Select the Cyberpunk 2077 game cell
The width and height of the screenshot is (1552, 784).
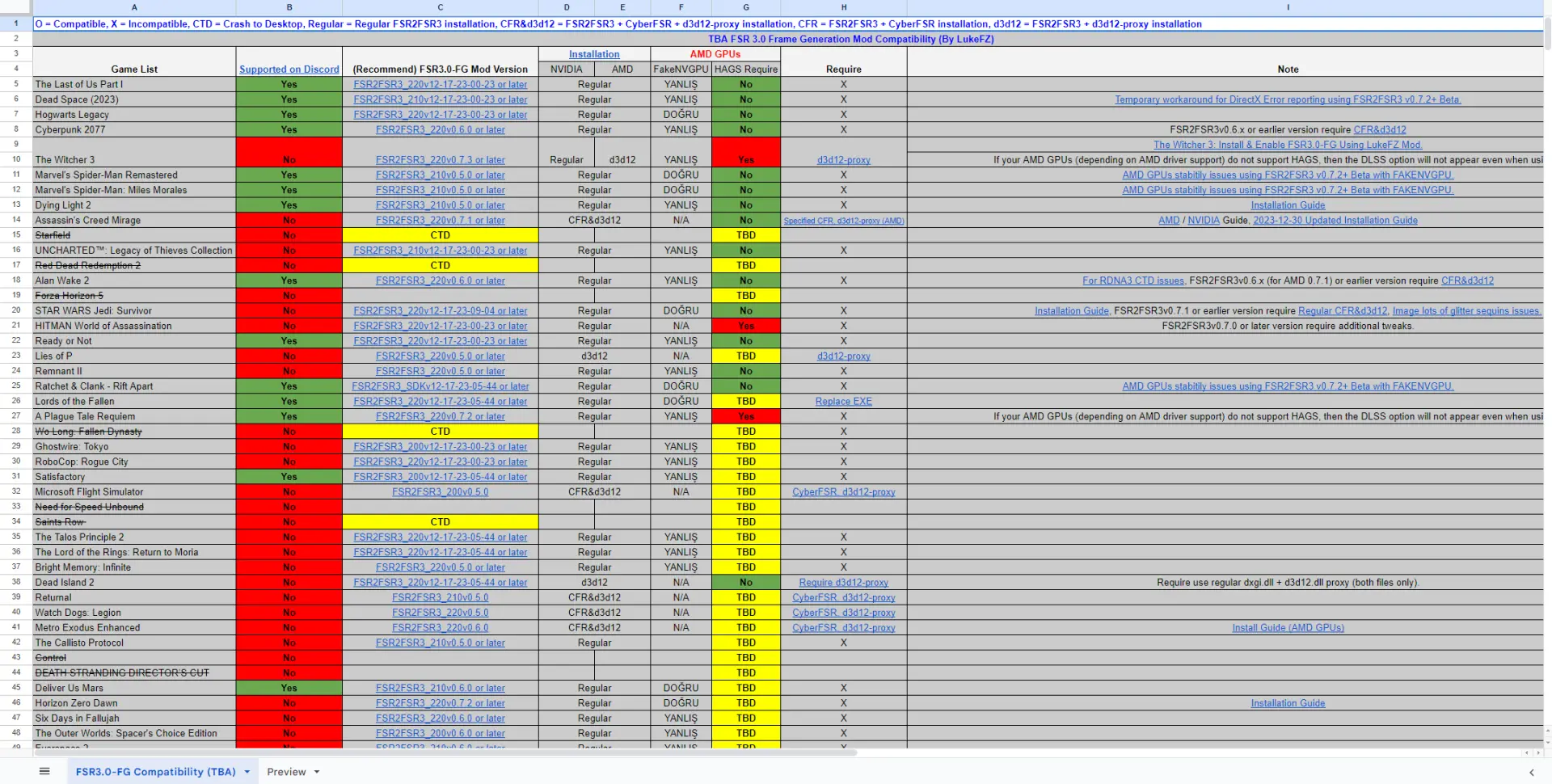tap(134, 129)
